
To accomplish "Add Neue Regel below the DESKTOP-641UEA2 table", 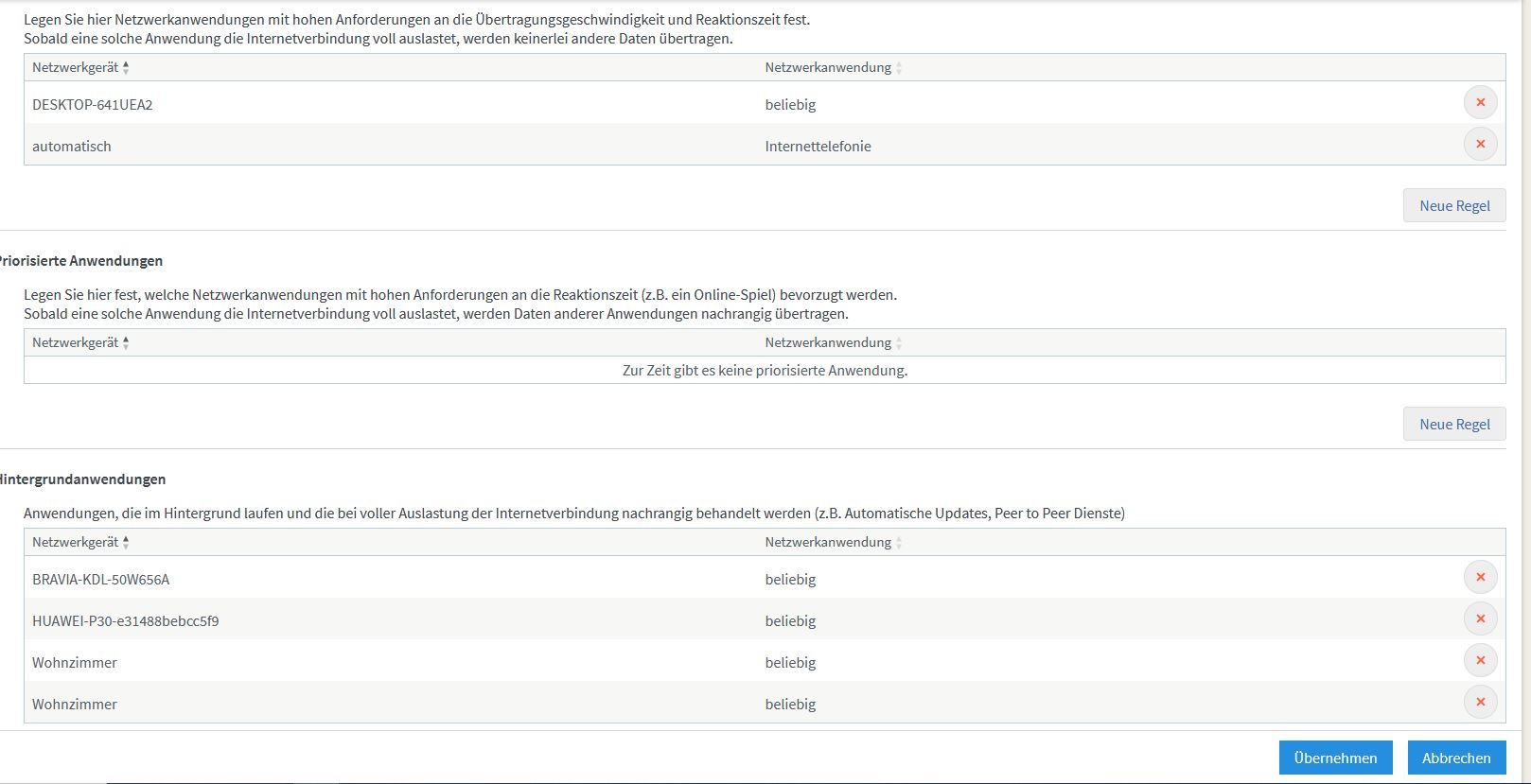I will click(1454, 205).
